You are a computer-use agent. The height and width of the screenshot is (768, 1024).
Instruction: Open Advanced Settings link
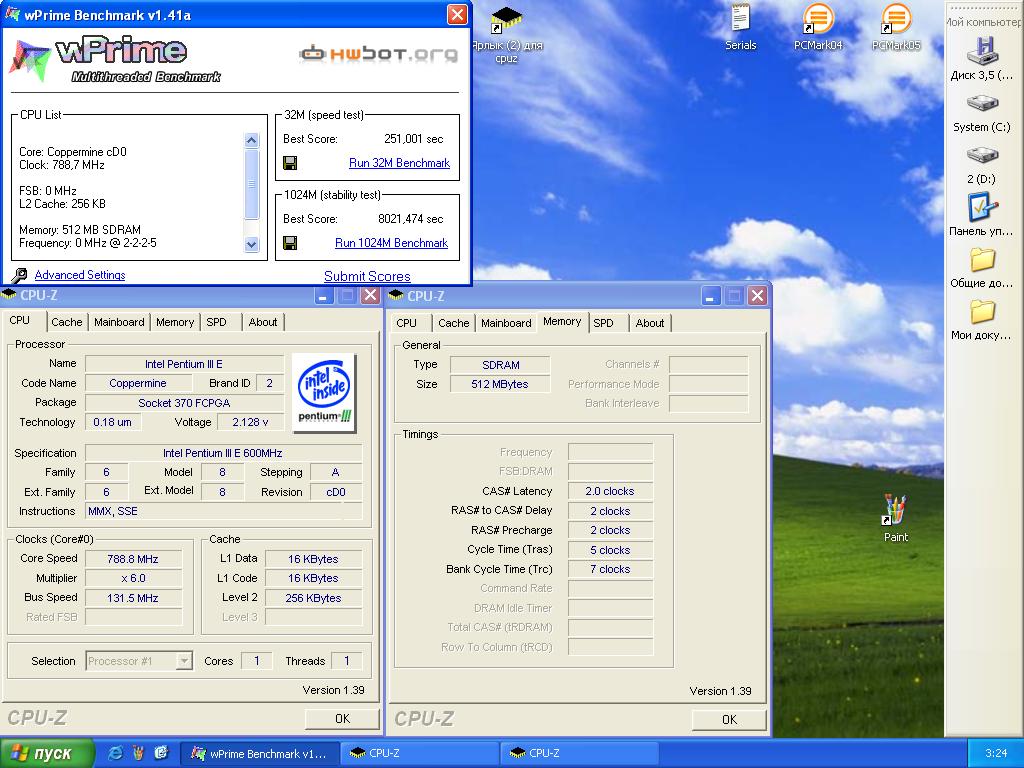[x=80, y=275]
